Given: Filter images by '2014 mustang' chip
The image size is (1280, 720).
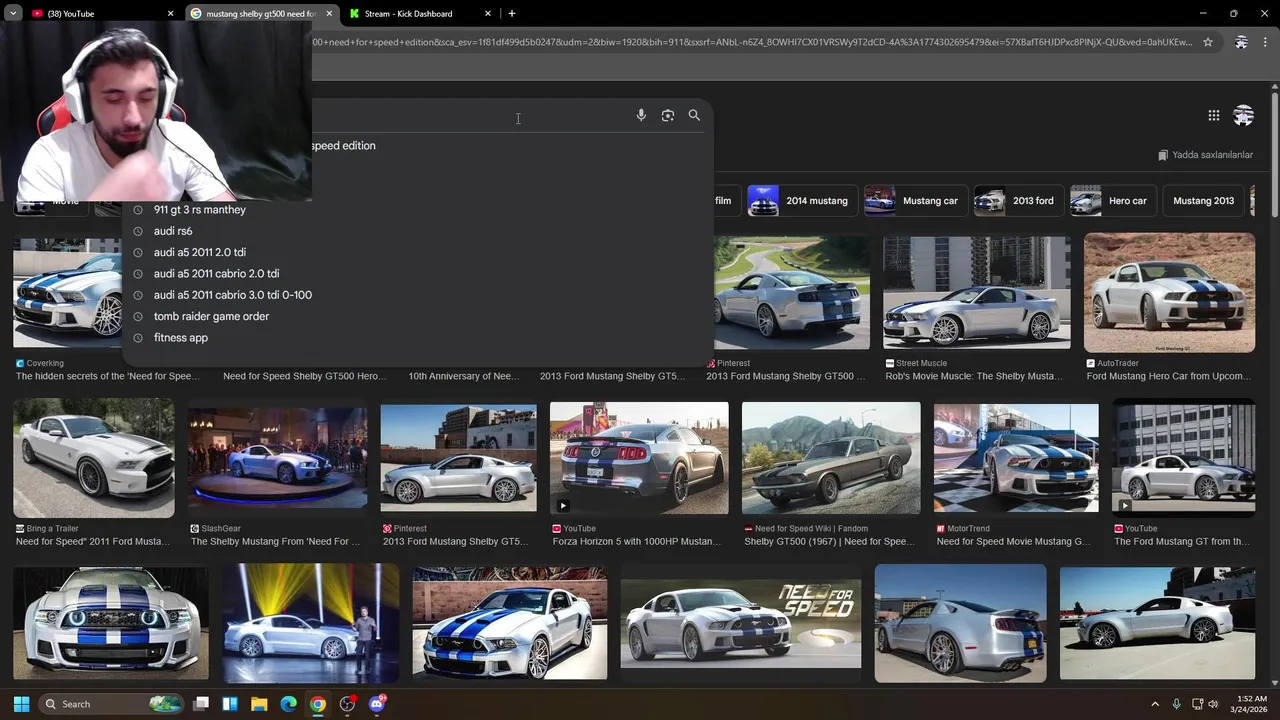Looking at the screenshot, I should click(802, 201).
